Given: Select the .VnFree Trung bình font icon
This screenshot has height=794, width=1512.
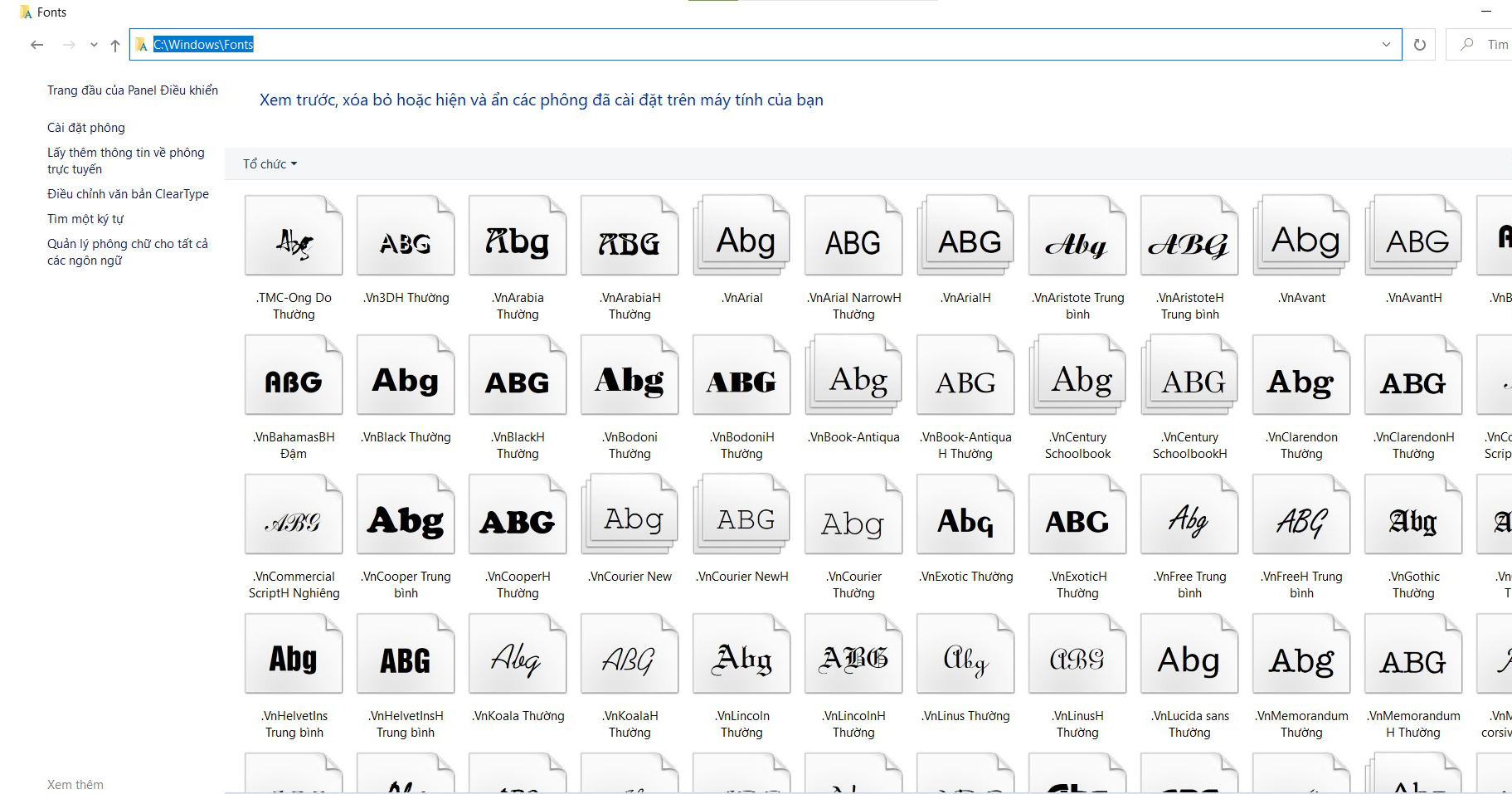Looking at the screenshot, I should pos(1189,514).
